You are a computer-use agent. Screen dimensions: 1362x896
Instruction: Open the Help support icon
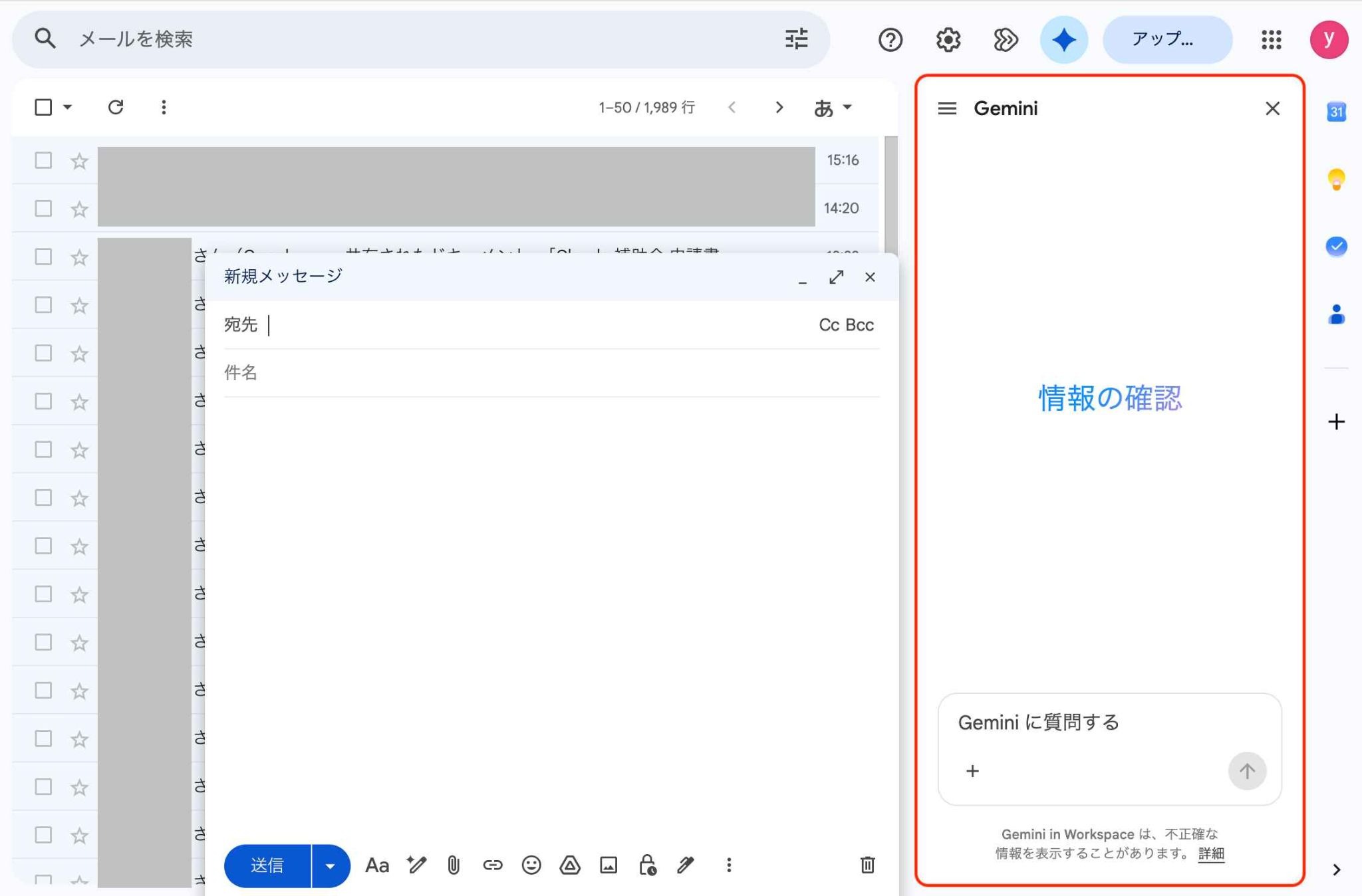pos(890,40)
